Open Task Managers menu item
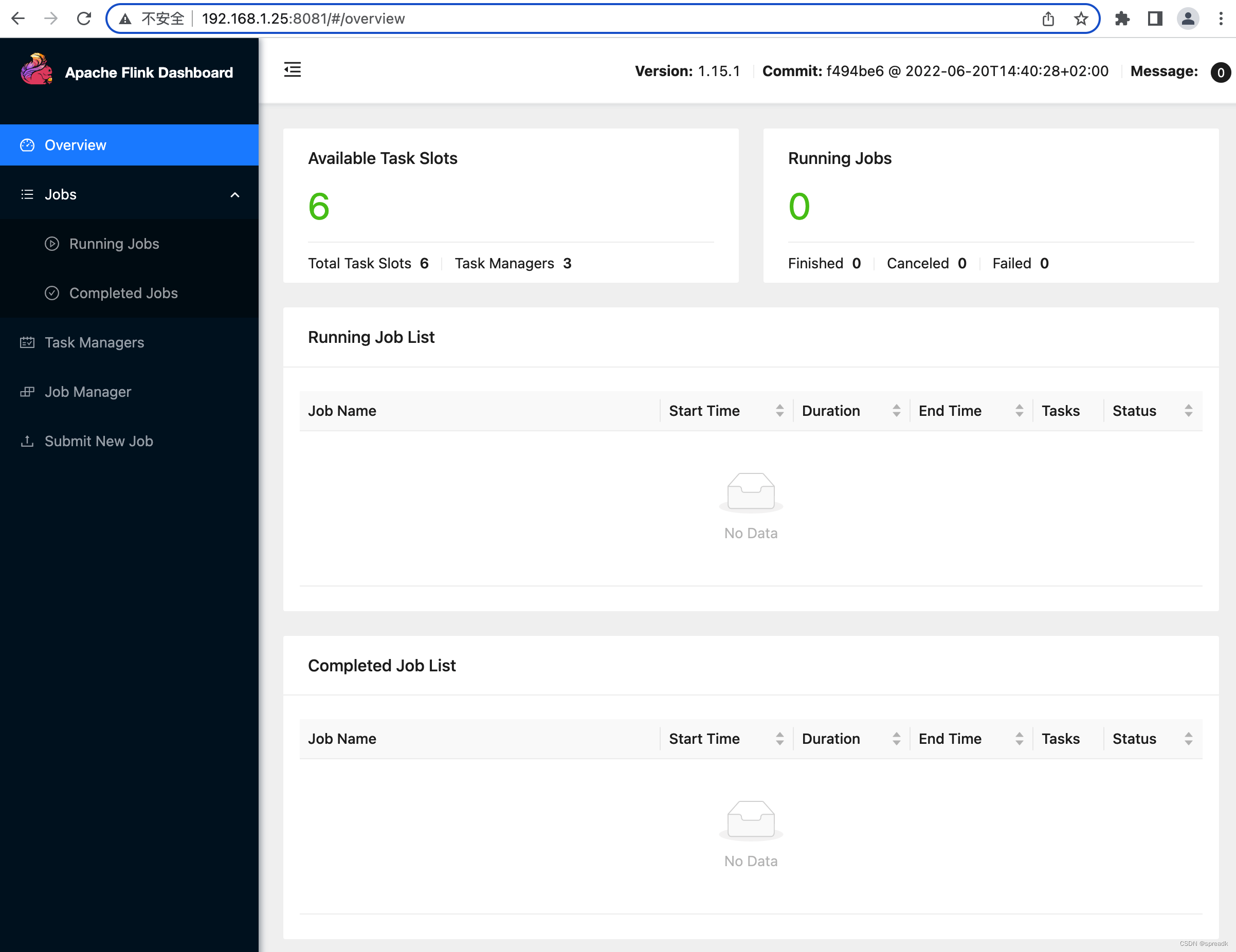 (95, 342)
